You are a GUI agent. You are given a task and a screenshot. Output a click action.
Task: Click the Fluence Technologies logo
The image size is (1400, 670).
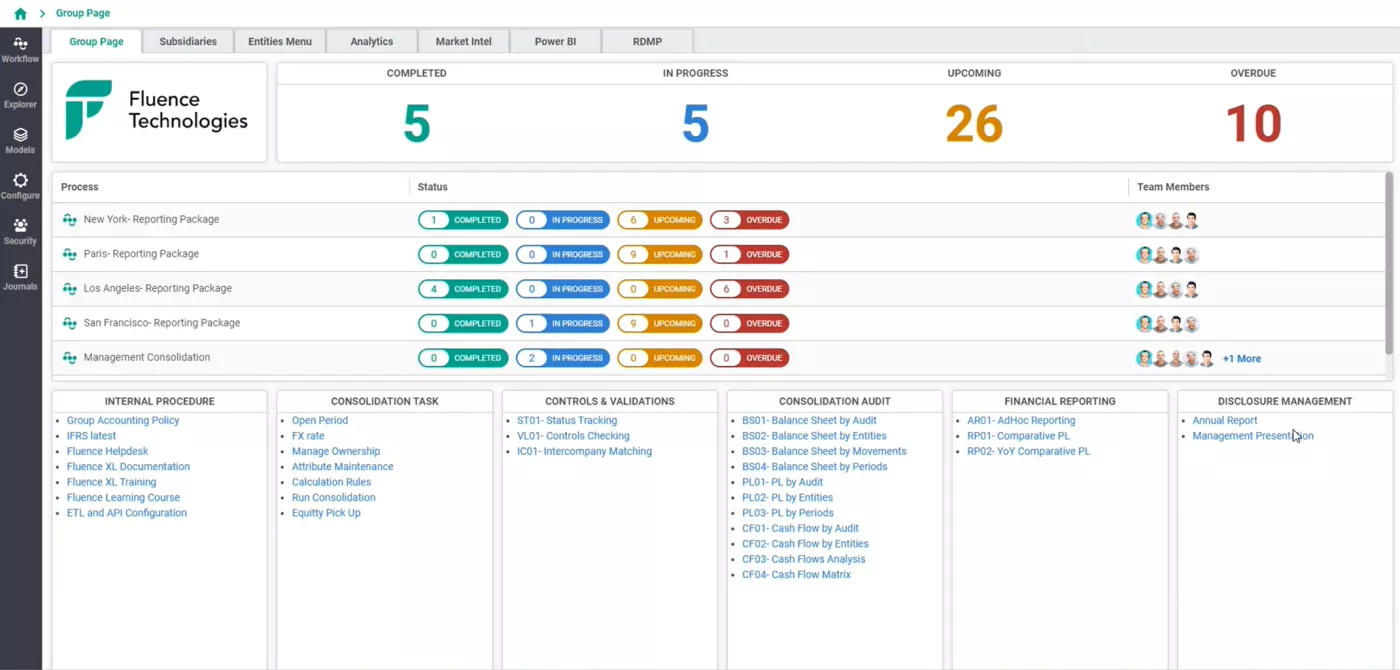158,111
